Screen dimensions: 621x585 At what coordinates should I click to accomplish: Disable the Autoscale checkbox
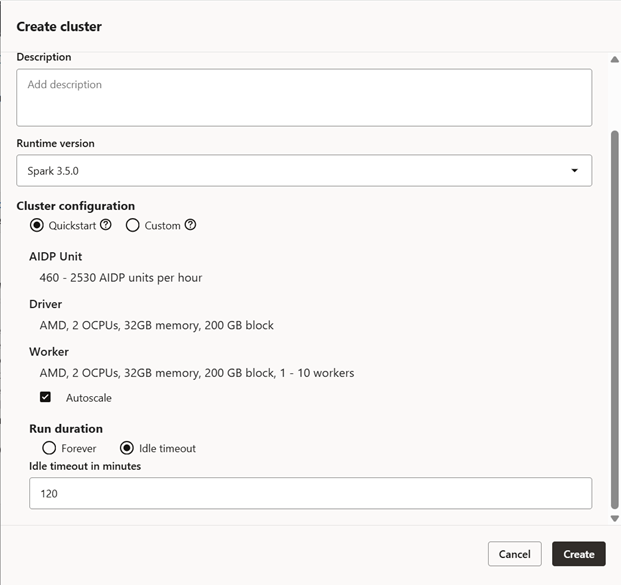[45, 397]
